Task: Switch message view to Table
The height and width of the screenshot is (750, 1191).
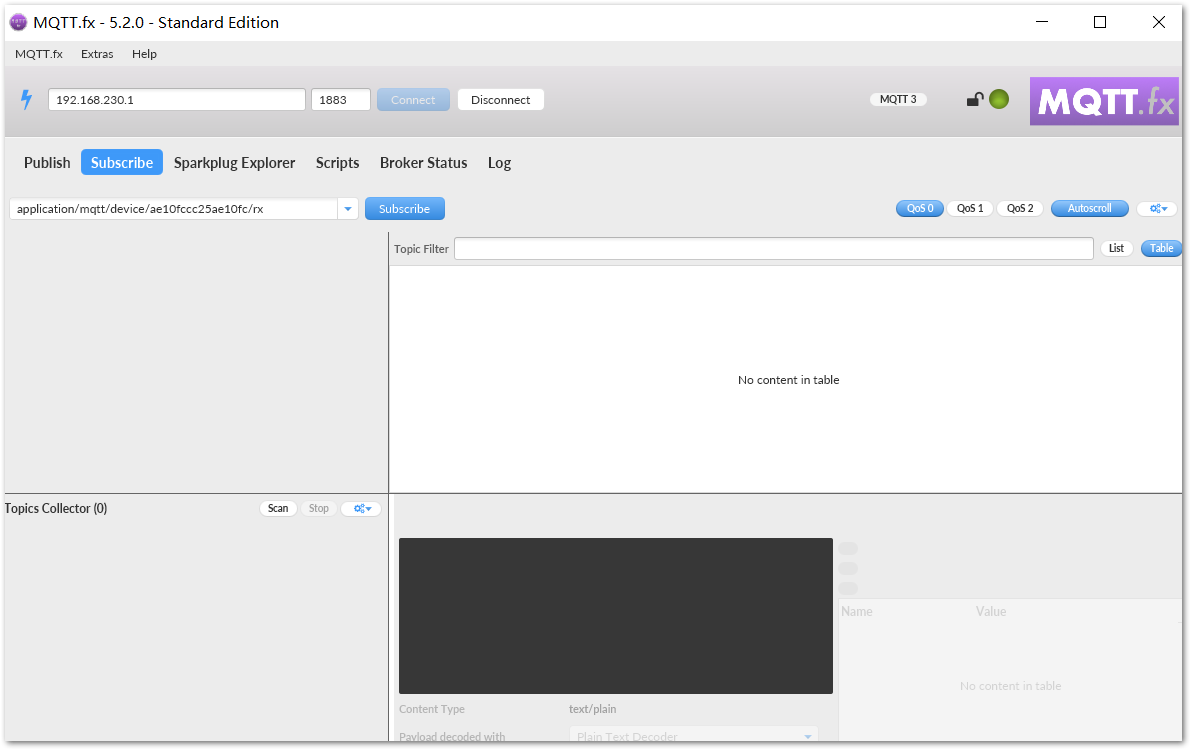Action: pos(1161,248)
